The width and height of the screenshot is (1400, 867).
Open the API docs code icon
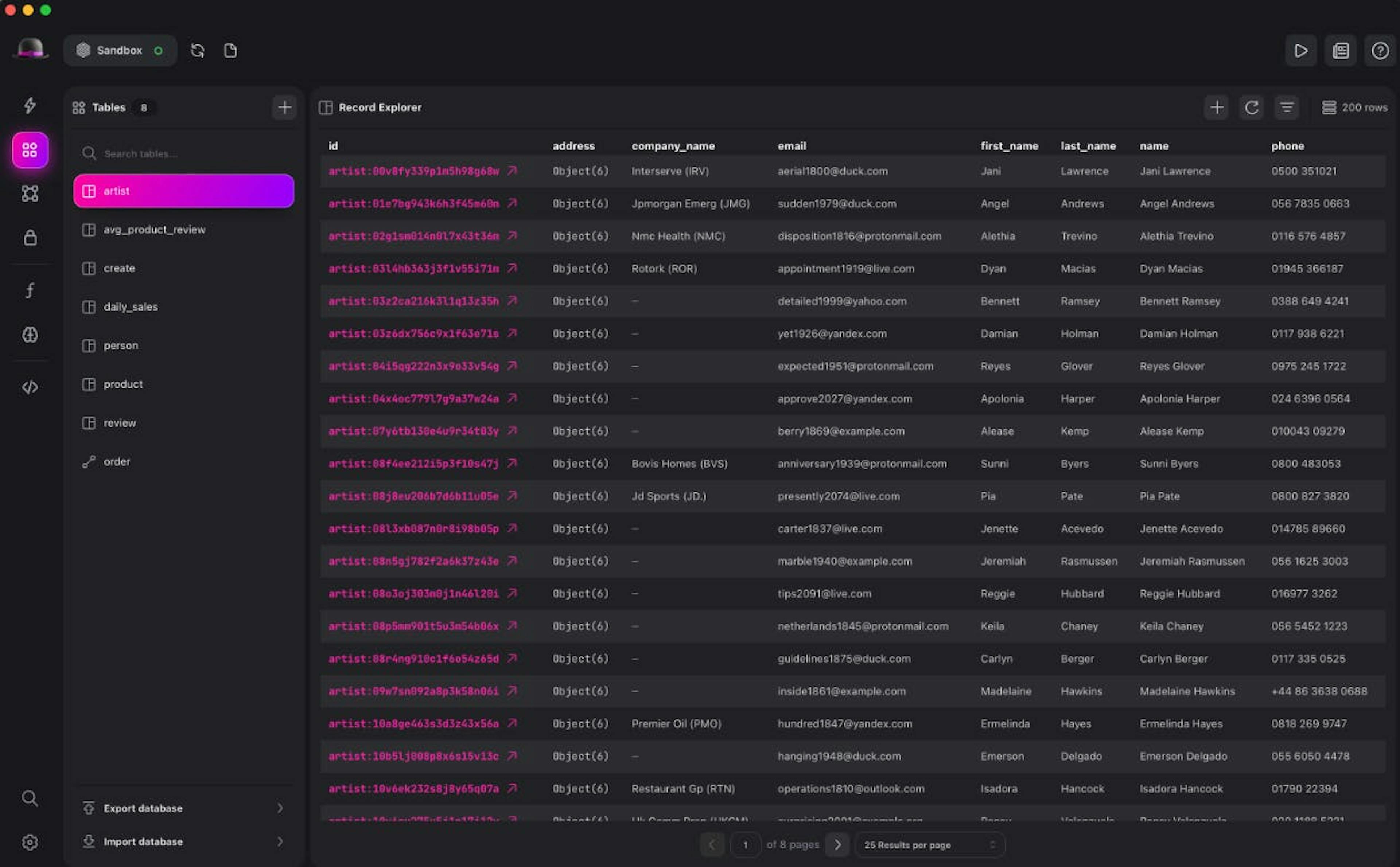pyautogui.click(x=30, y=387)
